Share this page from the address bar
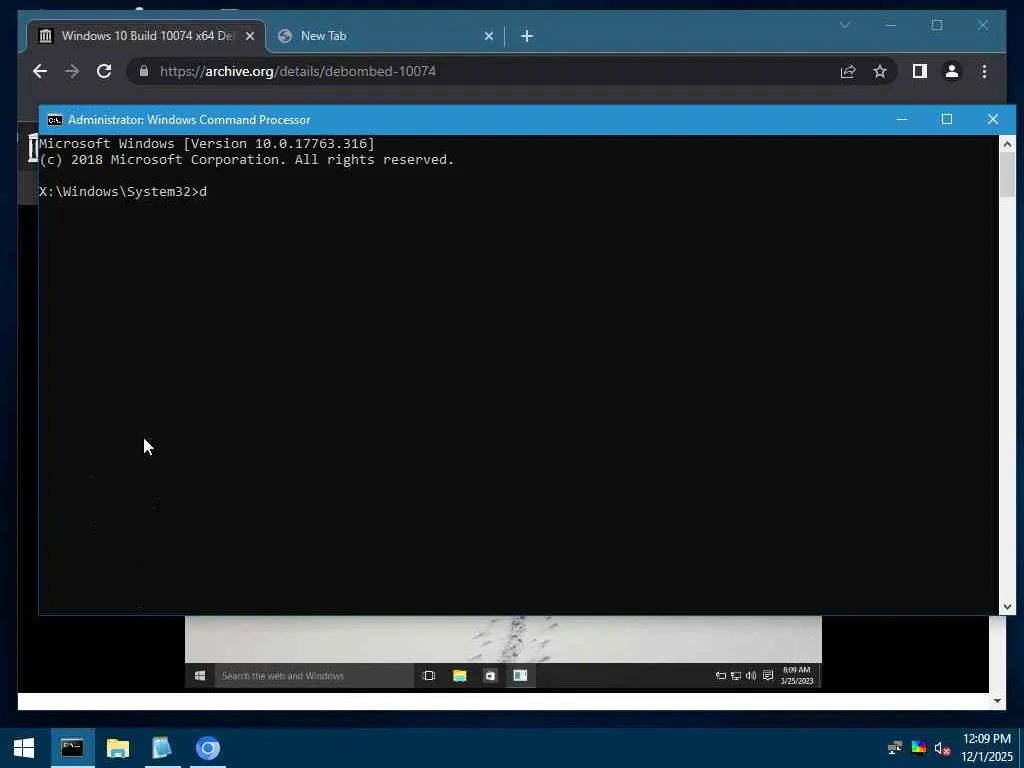The width and height of the screenshot is (1024, 768). tap(848, 71)
